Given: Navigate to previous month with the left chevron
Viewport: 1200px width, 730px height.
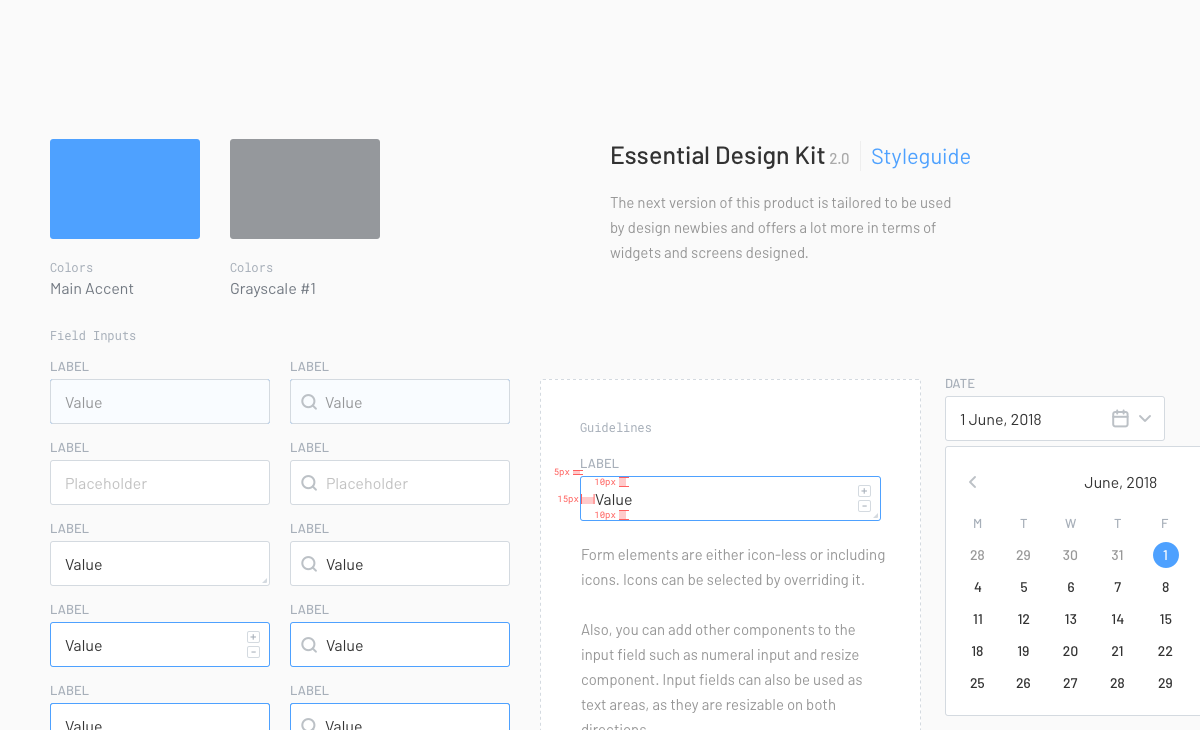Looking at the screenshot, I should tap(972, 482).
